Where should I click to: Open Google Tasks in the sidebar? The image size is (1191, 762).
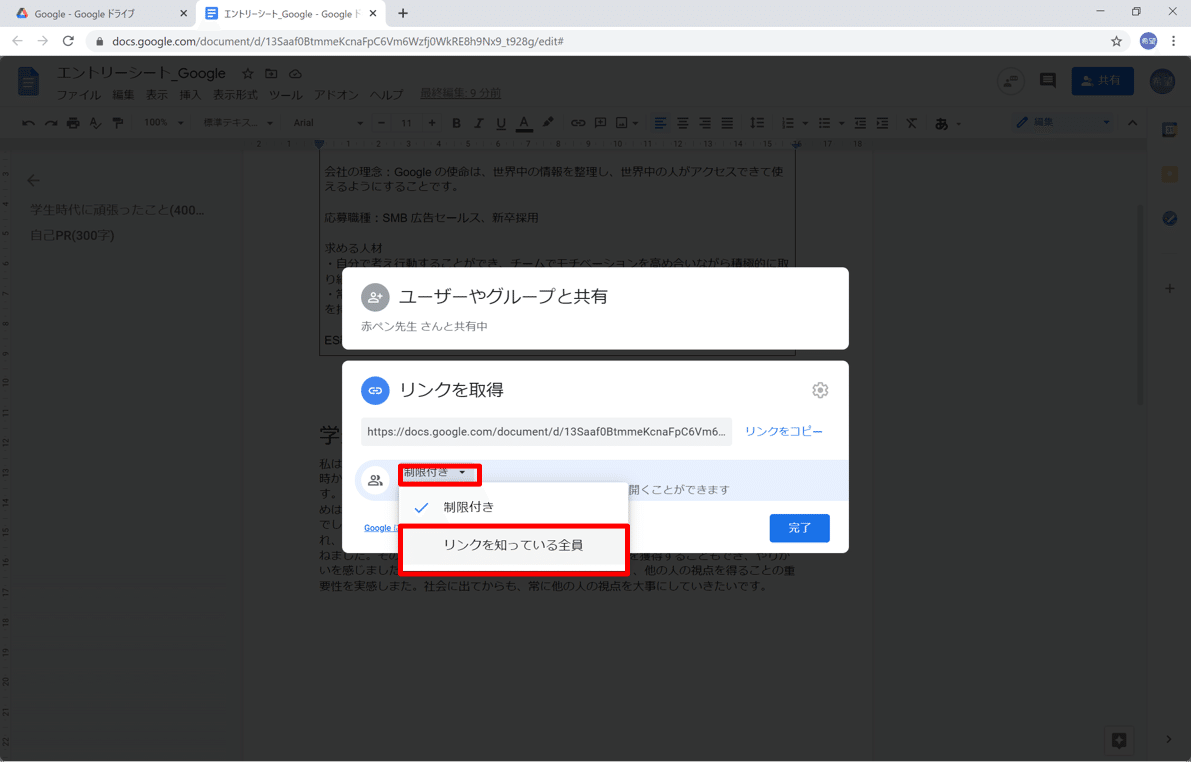point(1170,218)
